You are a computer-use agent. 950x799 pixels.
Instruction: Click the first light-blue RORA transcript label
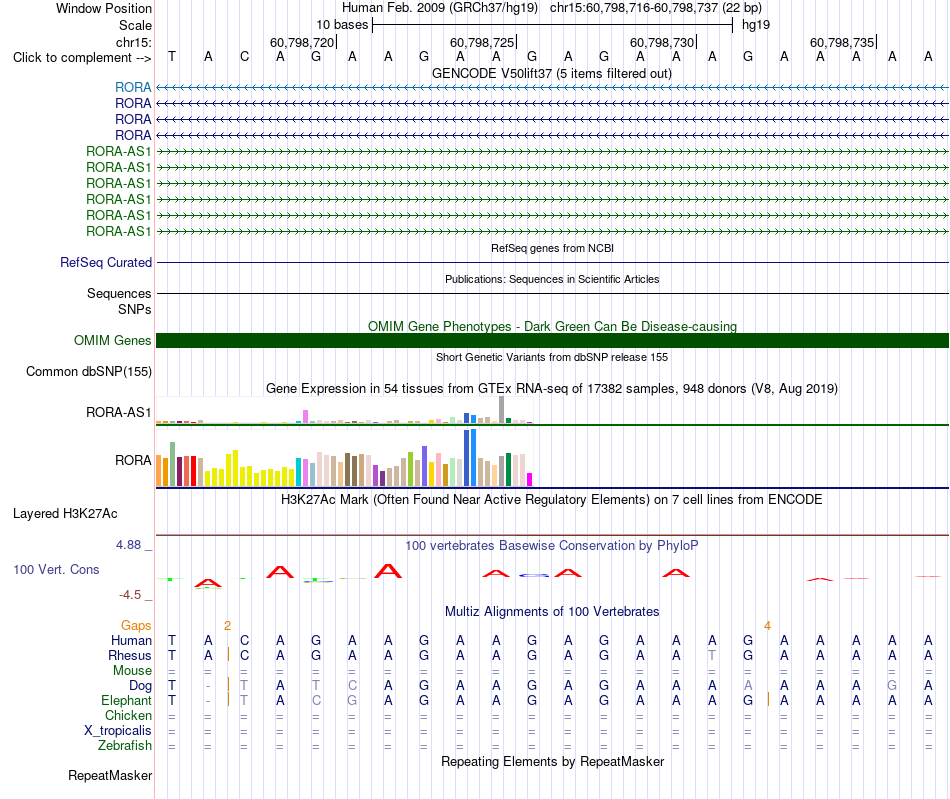[133, 87]
